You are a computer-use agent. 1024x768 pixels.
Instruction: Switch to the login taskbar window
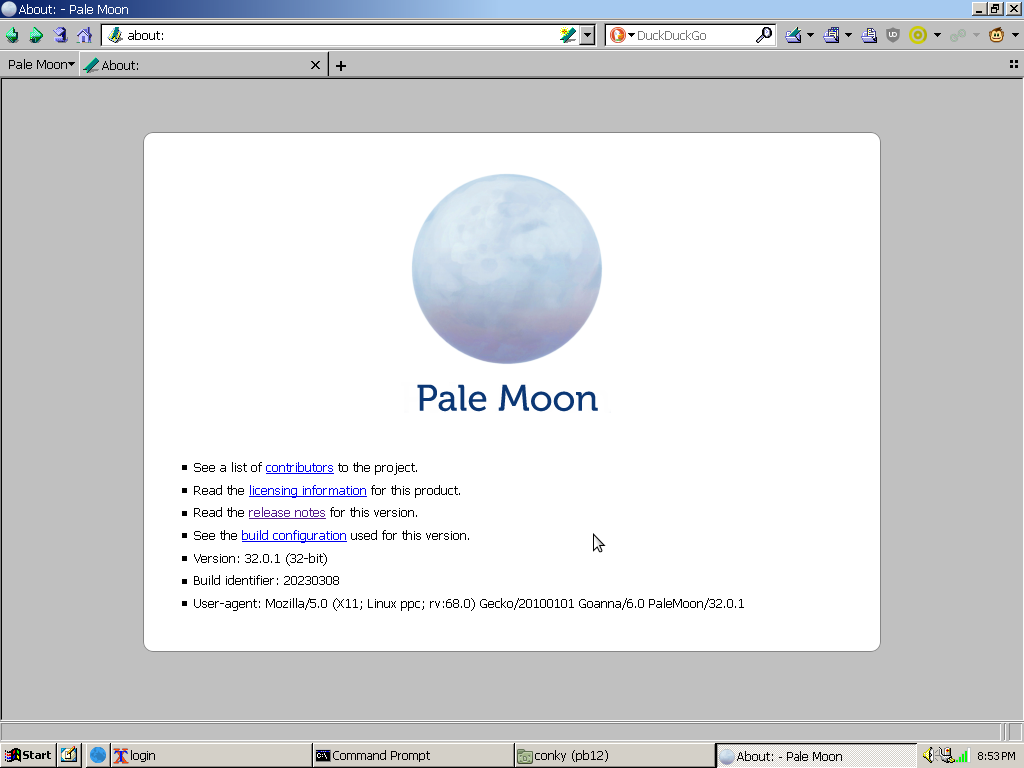point(210,756)
